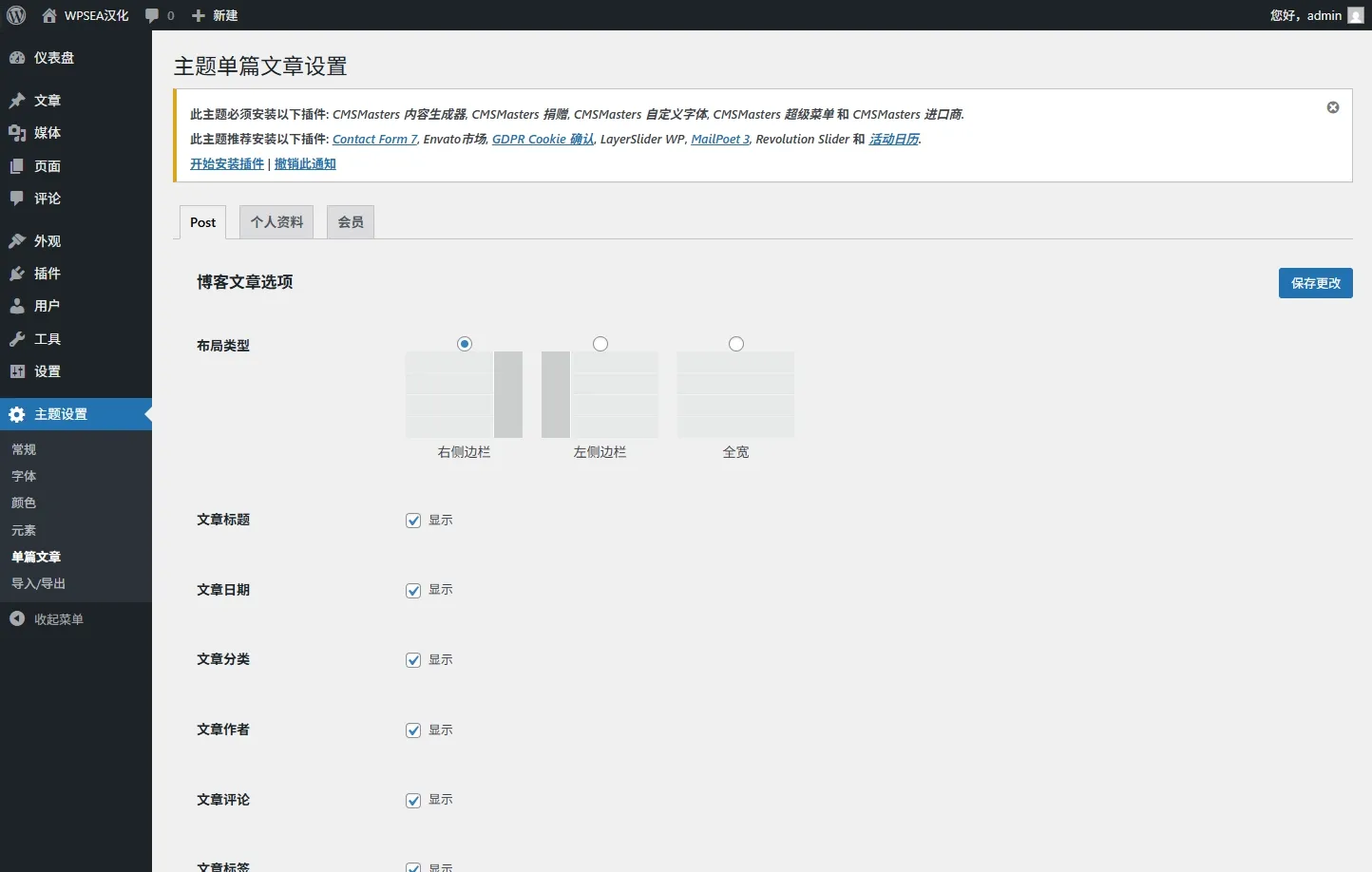Click the 工具 wrench icon in sidebar
Viewport: 1372px width, 872px height.
click(17, 339)
